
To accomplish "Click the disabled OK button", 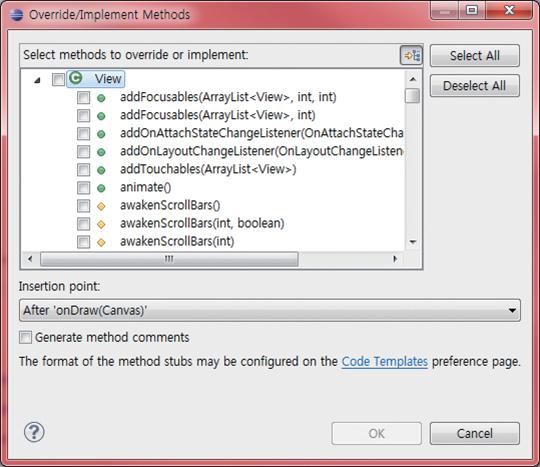I will pyautogui.click(x=376, y=433).
